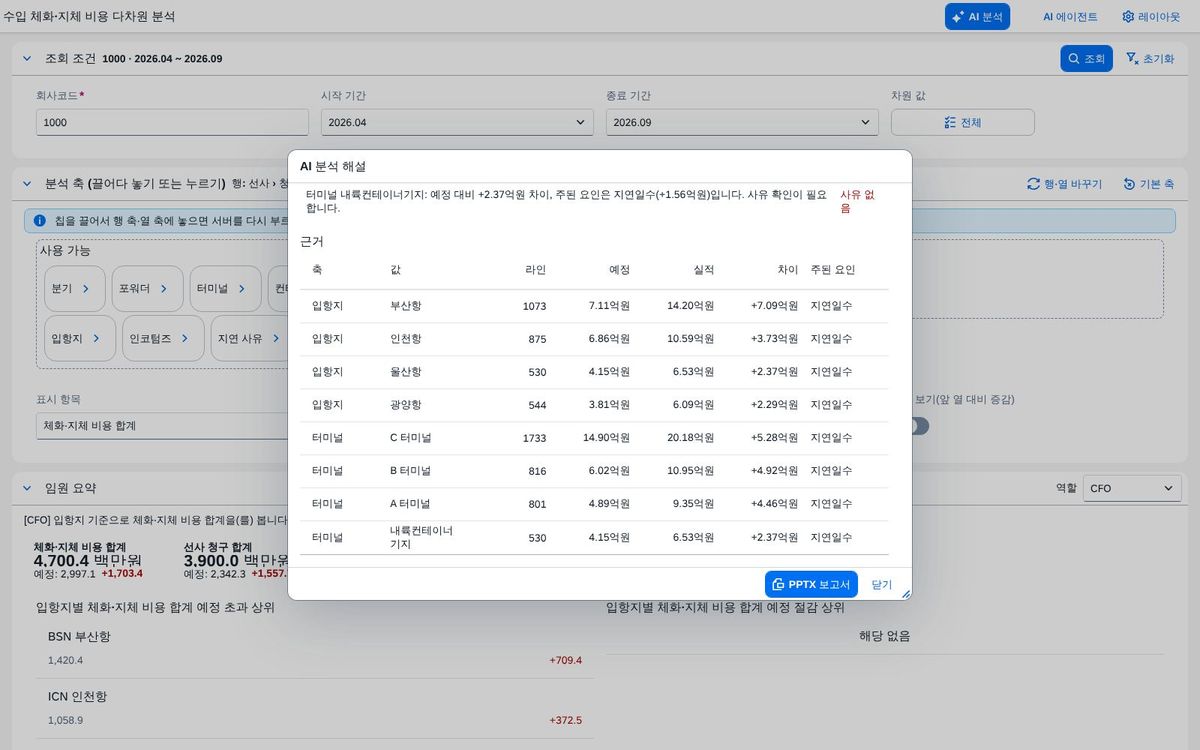The image size is (1200, 750).
Task: Click the PPTX 보고서 button
Action: coord(811,584)
